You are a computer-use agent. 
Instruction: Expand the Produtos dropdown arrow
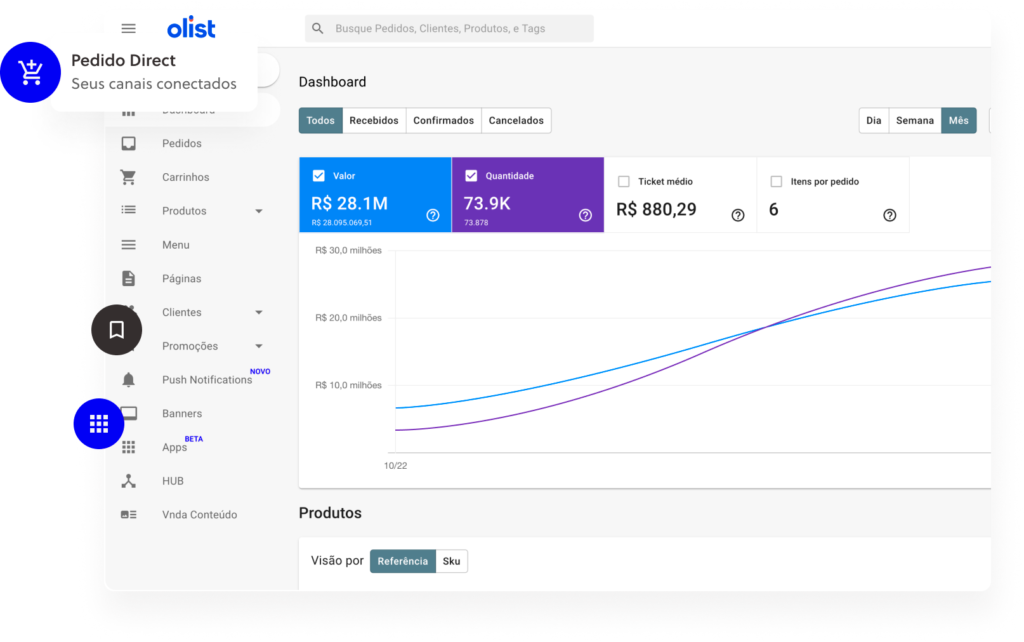point(259,211)
